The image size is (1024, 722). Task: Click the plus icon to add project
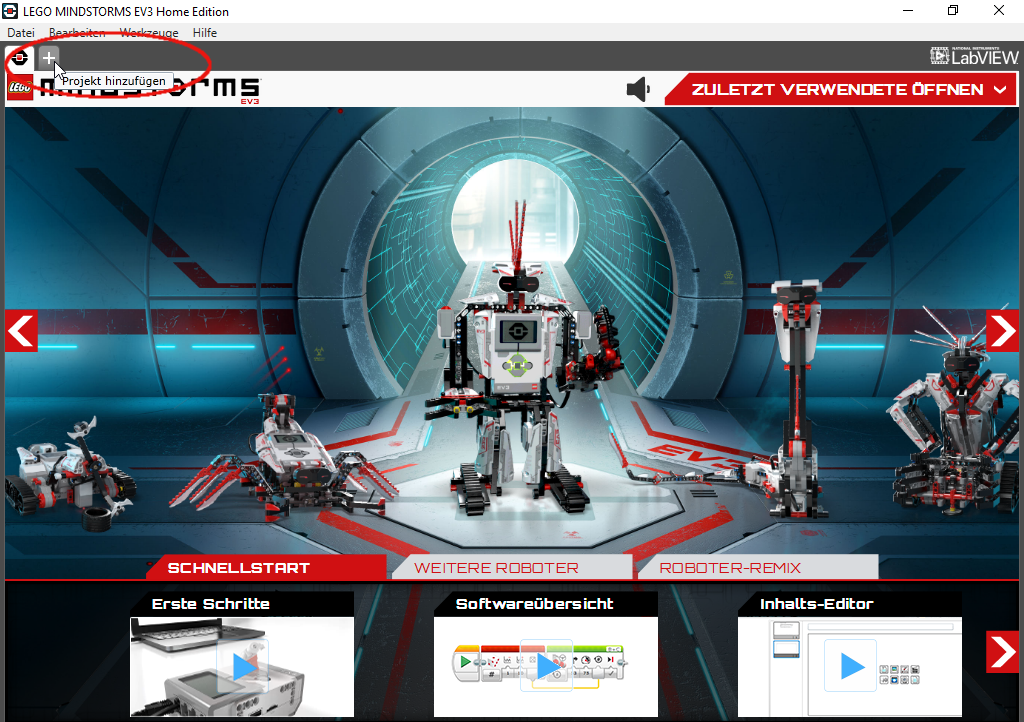[x=48, y=58]
